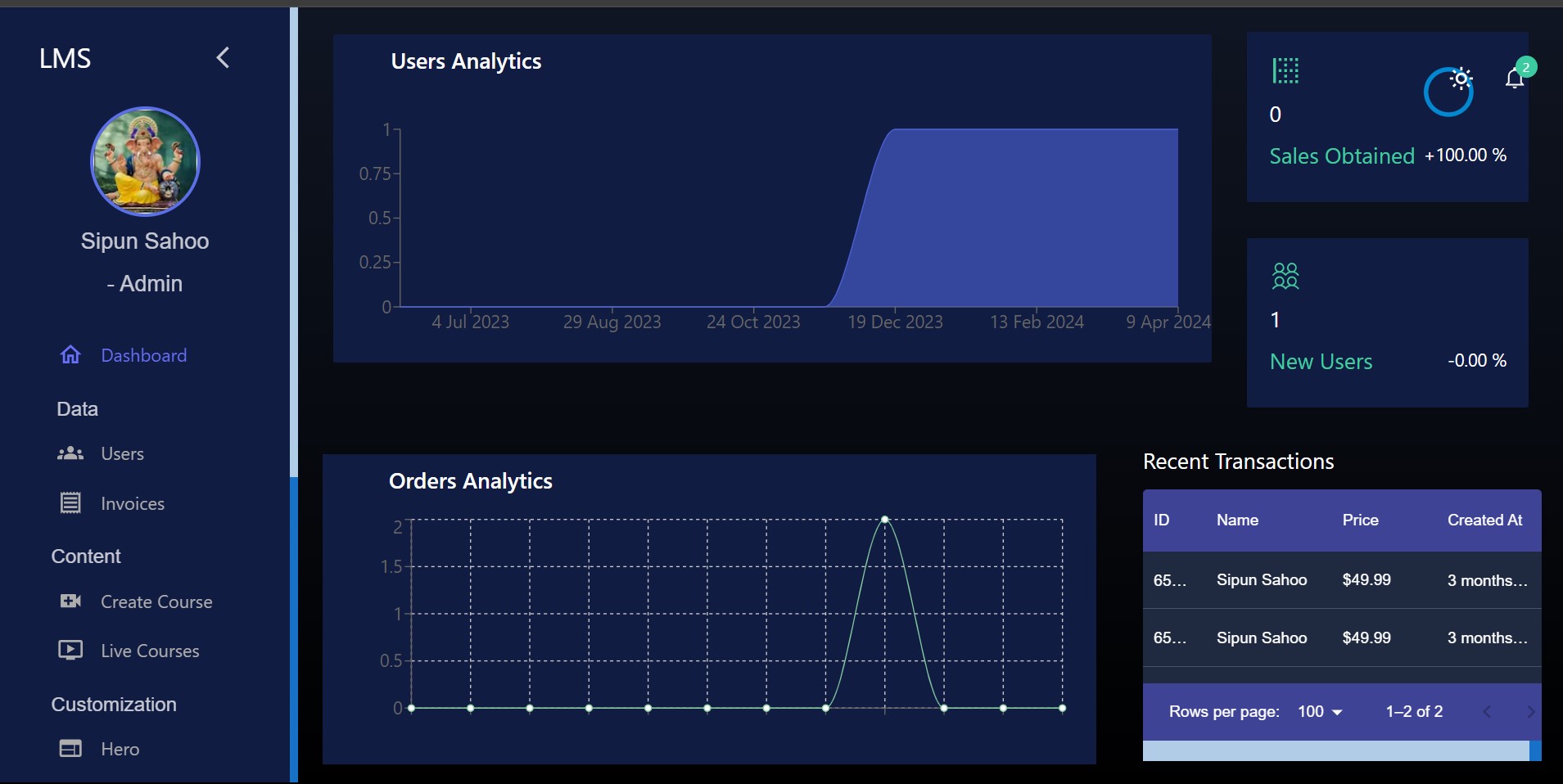Toggle light mode with sun icon
Viewport: 1563px width, 784px height.
(1461, 79)
